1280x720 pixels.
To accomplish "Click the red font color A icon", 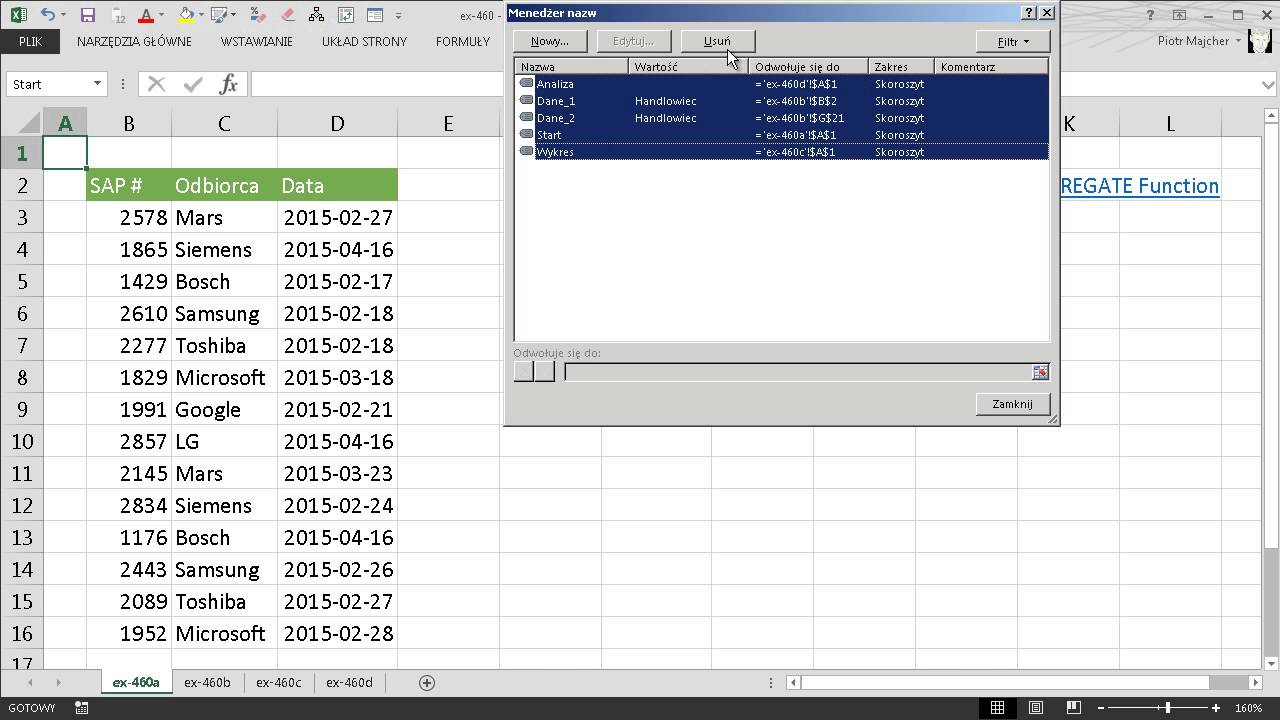I will coord(146,15).
